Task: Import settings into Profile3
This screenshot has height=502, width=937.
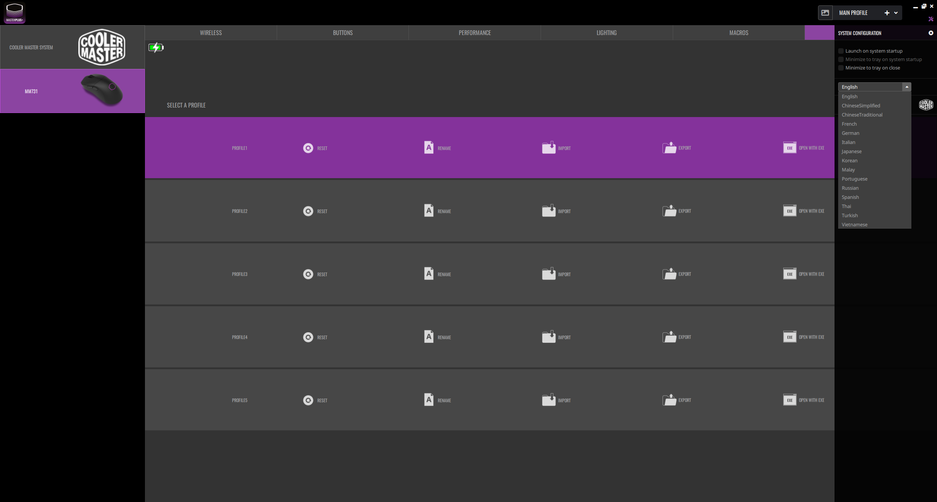Action: point(549,274)
